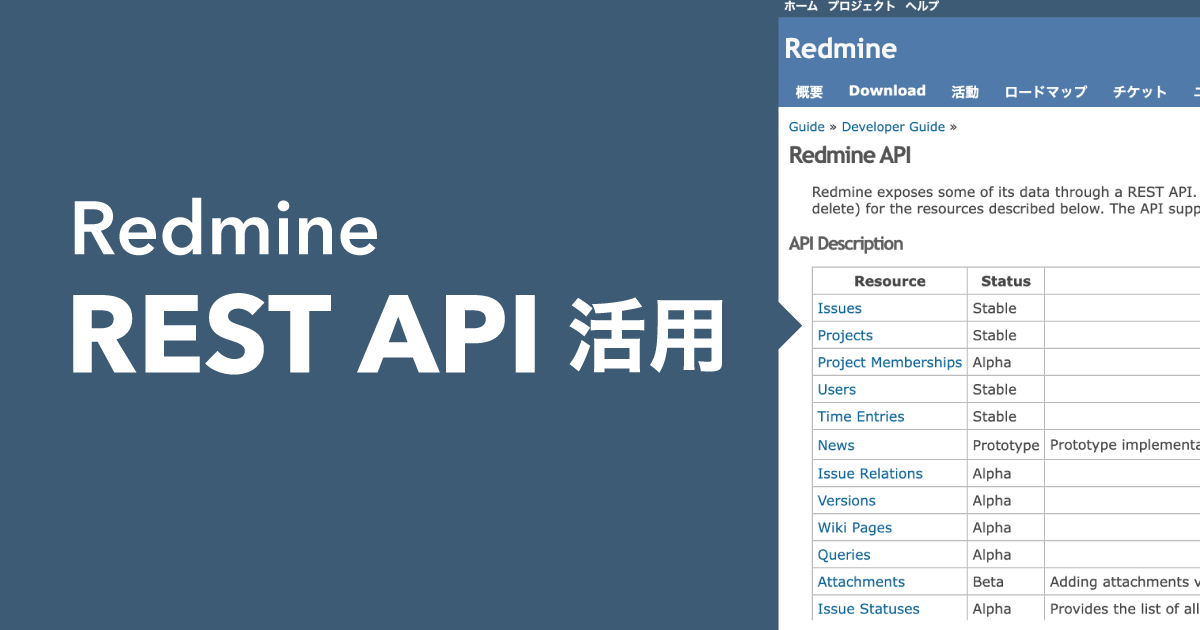Open the Issues resource link
This screenshot has height=630, width=1200.
(x=839, y=309)
